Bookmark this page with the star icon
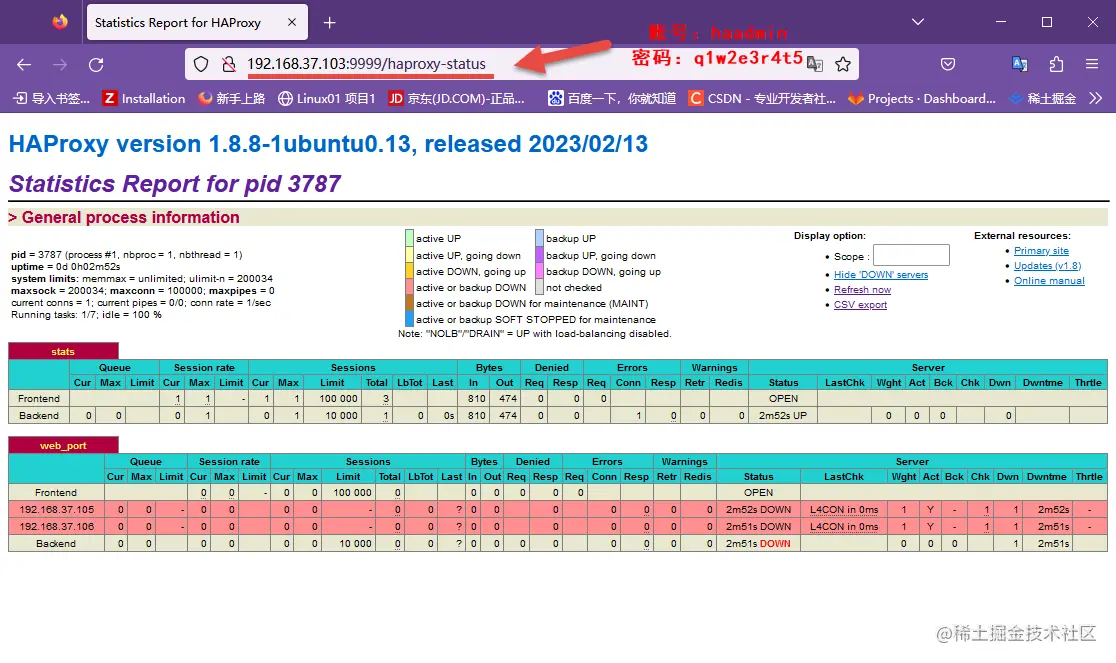The width and height of the screenshot is (1116, 663). pyautogui.click(x=843, y=64)
